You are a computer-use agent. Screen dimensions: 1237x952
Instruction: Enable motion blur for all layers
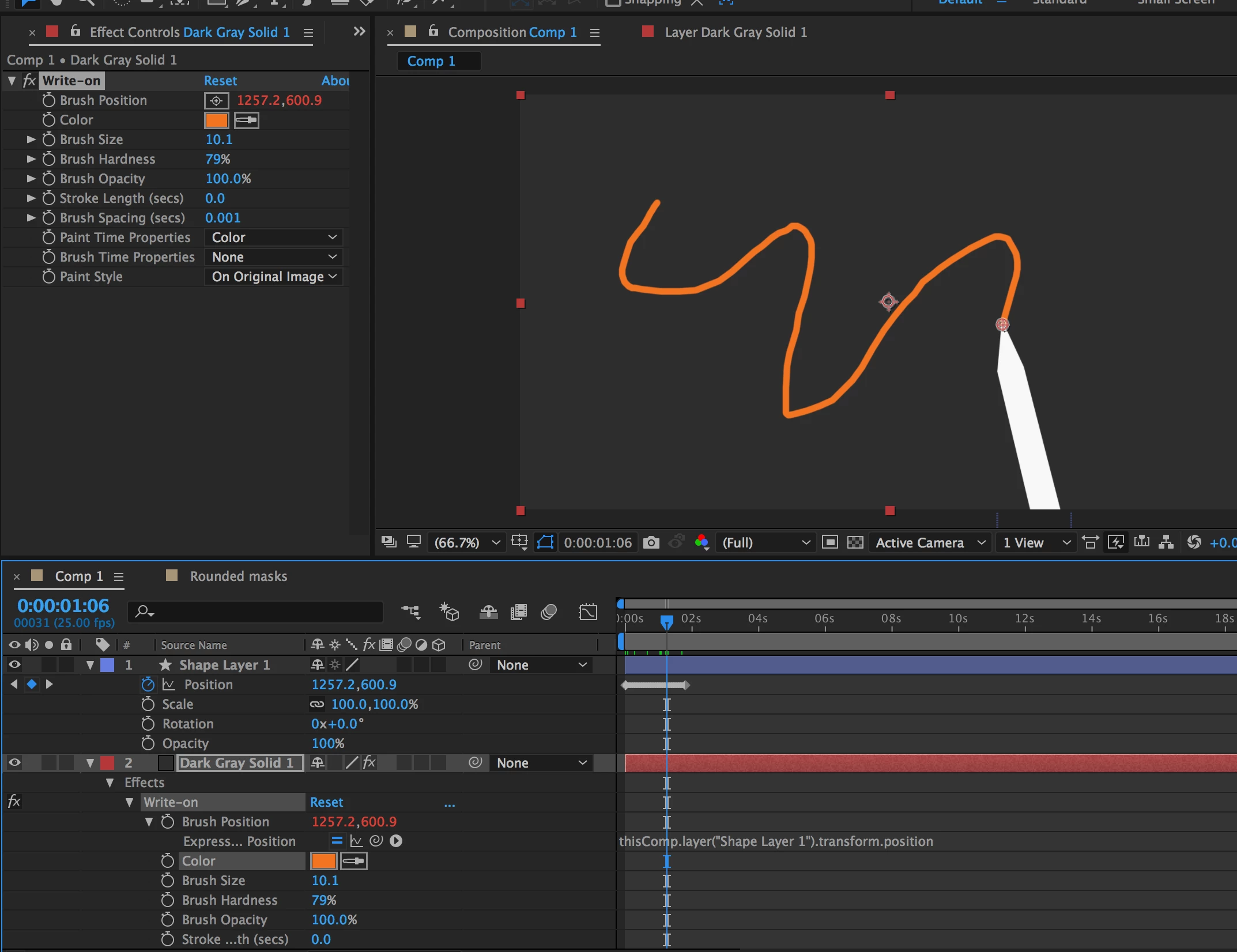tap(549, 611)
